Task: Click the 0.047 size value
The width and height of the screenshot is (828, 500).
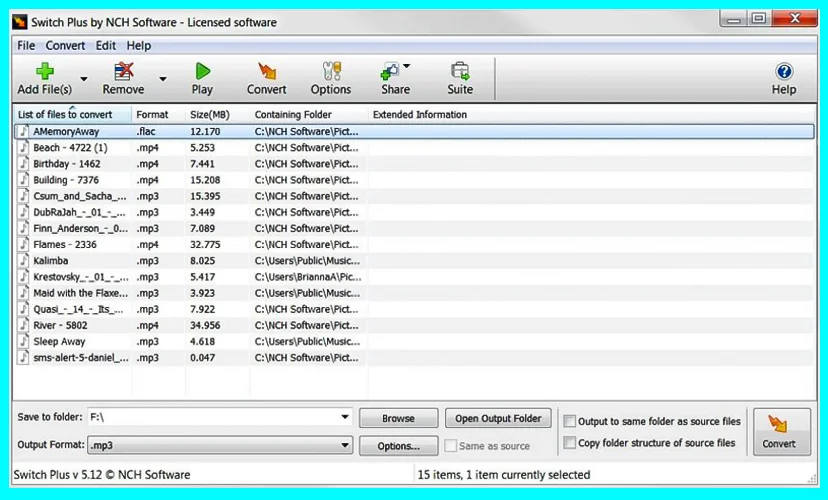Action: click(203, 357)
